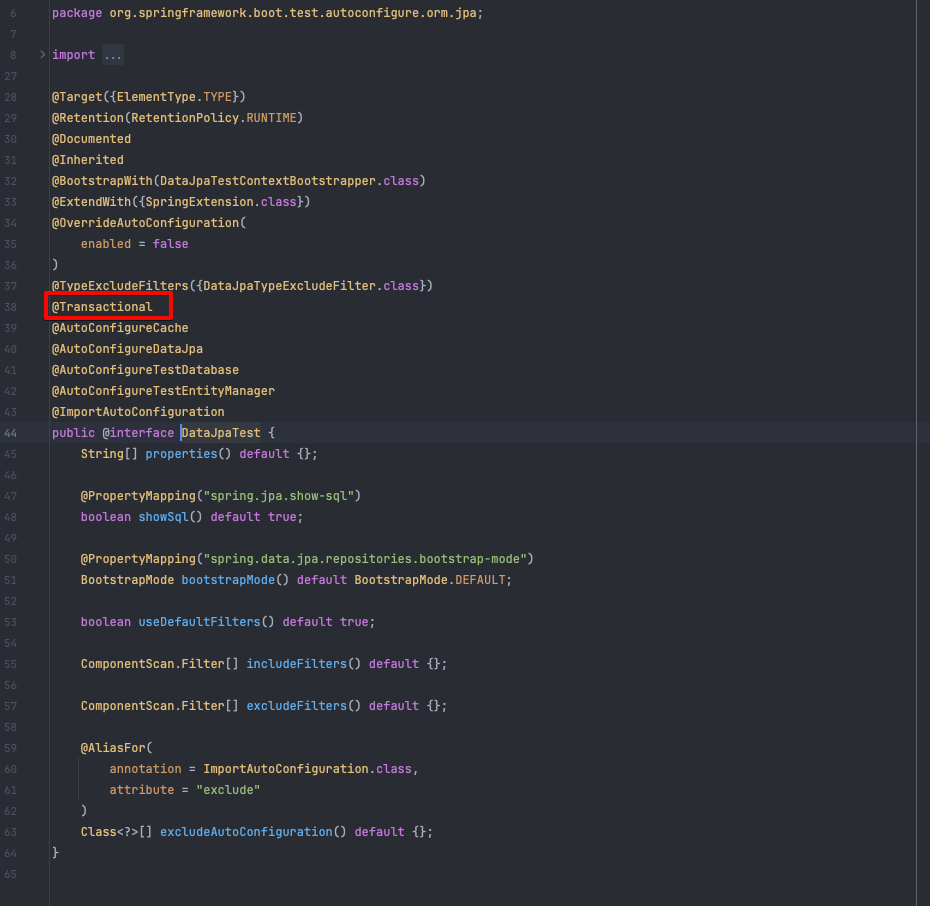Click line number 38 in gutter
The image size is (930, 906).
[11, 307]
